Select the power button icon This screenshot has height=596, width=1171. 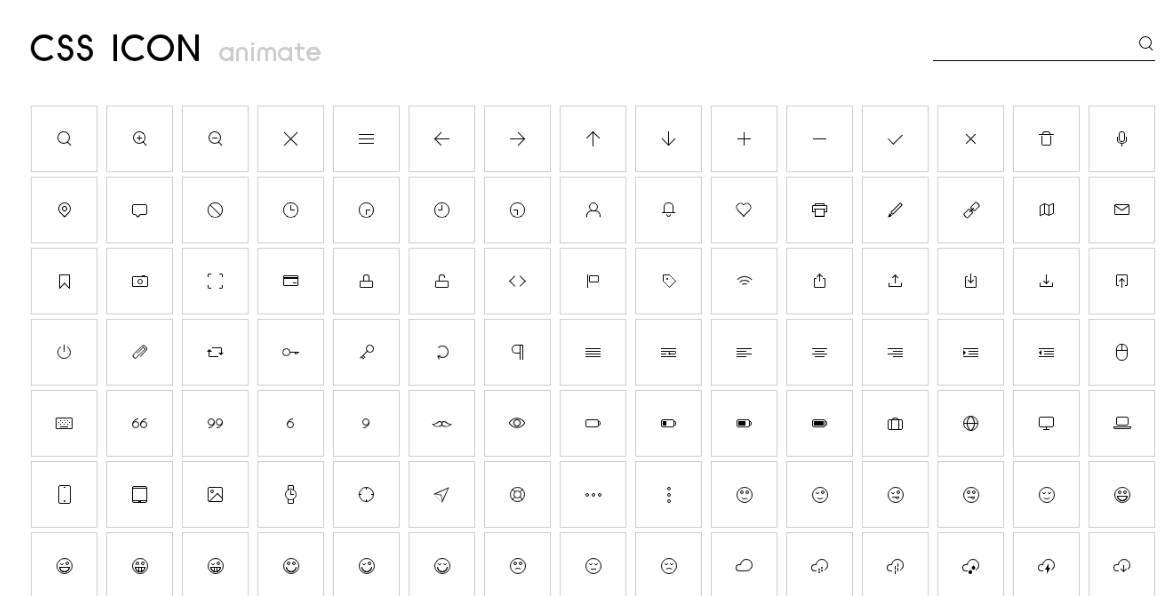[63, 352]
